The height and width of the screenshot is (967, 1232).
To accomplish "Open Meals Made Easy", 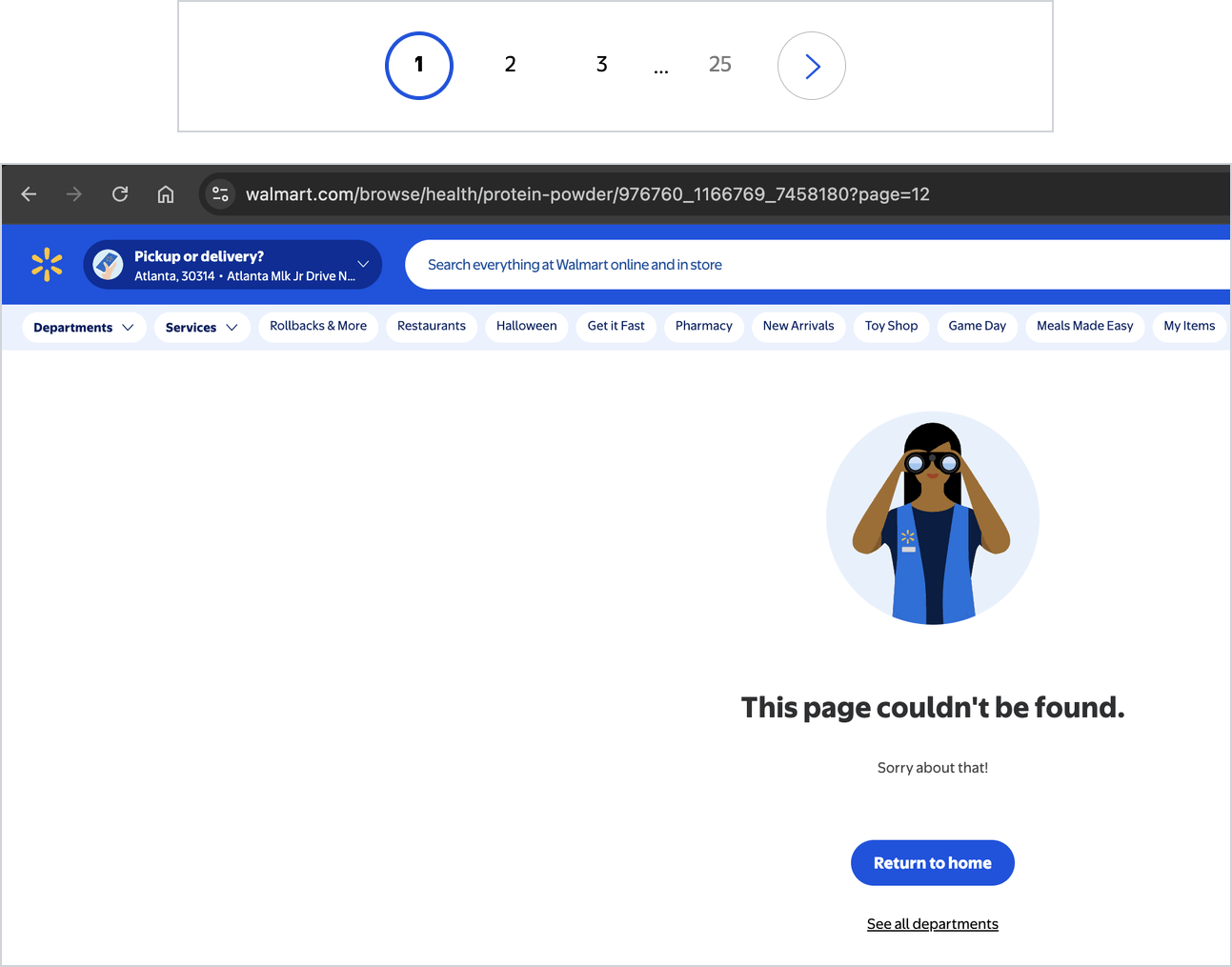I will click(x=1085, y=326).
